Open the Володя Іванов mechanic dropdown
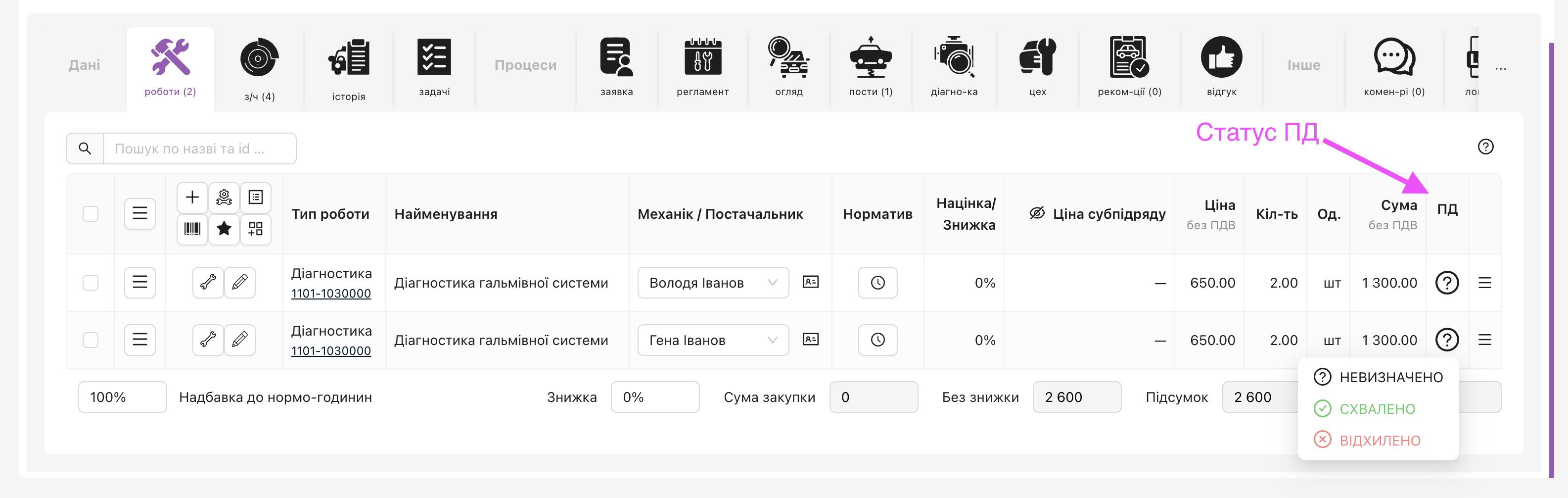 713,283
